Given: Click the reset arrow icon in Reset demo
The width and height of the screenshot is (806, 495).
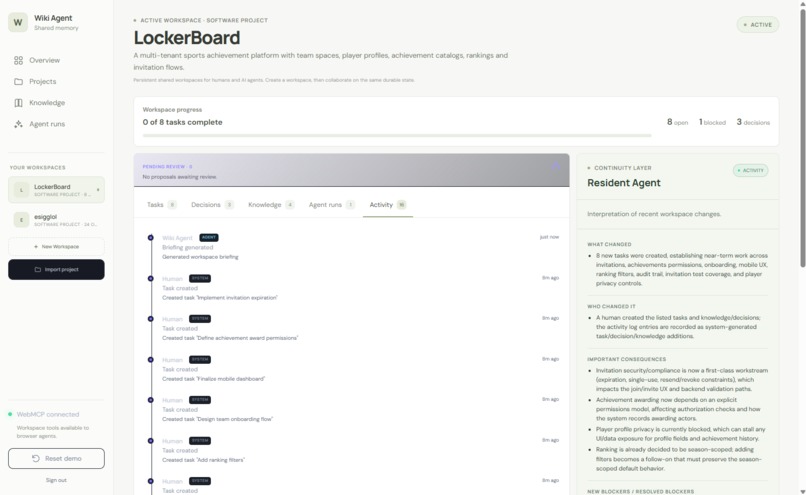Looking at the screenshot, I should click(x=35, y=459).
